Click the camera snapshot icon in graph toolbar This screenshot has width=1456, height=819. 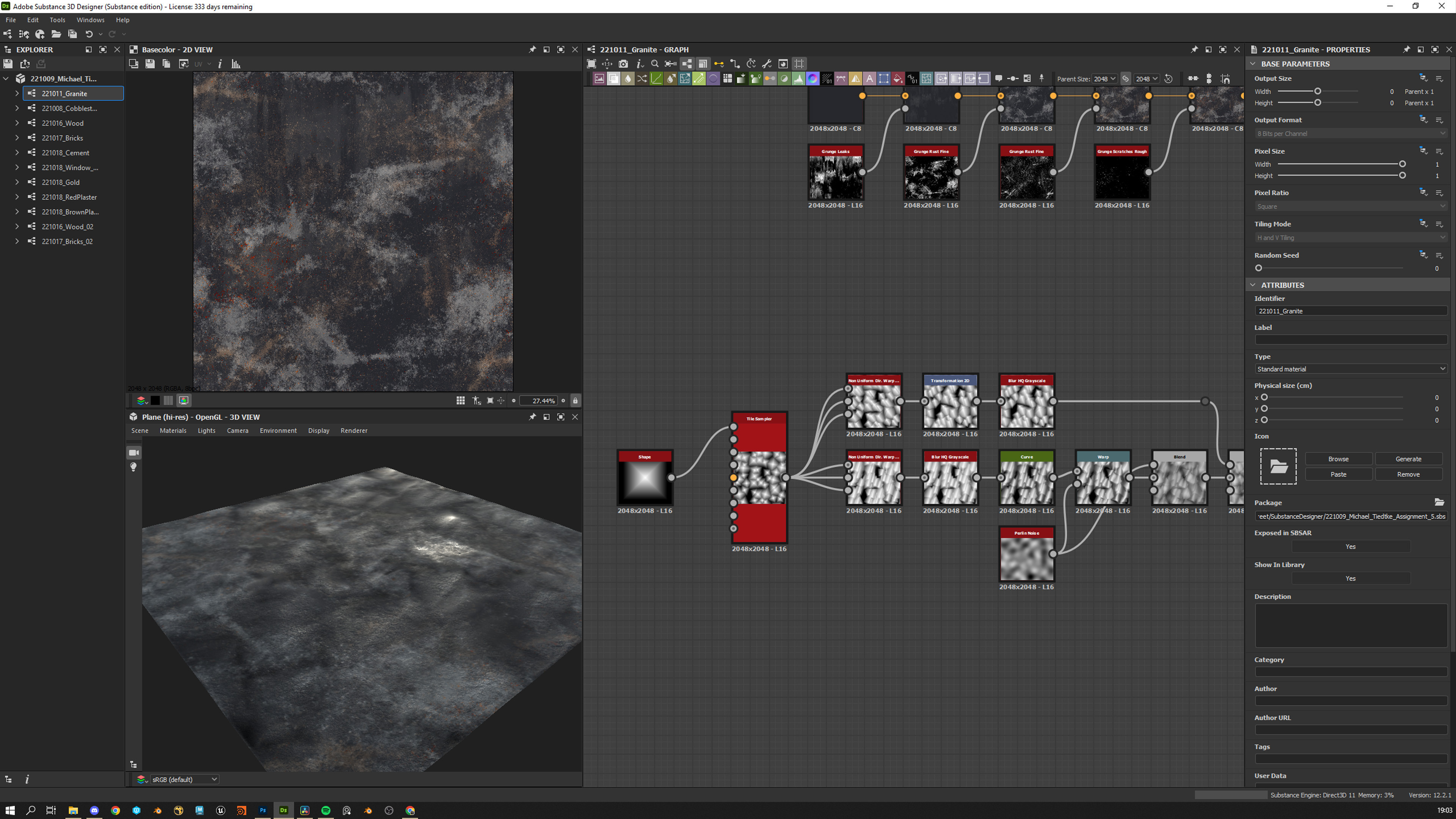tap(623, 64)
